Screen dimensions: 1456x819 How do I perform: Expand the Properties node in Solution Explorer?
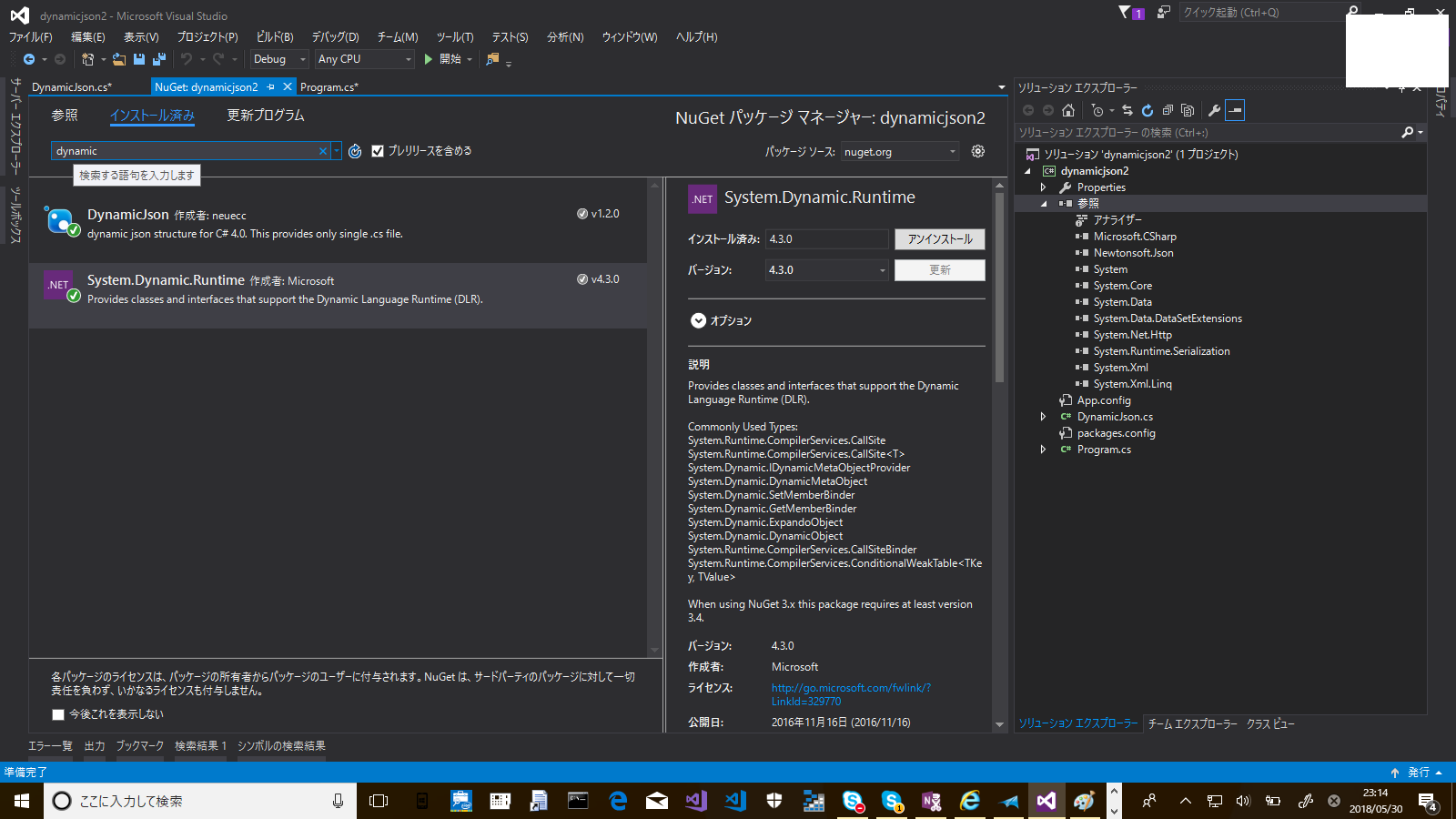[x=1043, y=187]
